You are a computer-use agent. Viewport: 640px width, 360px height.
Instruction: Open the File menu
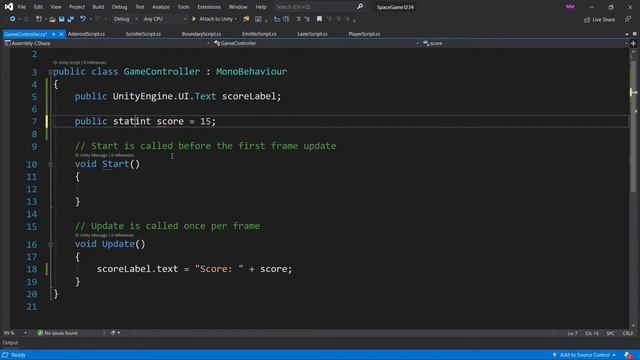(x=22, y=7)
